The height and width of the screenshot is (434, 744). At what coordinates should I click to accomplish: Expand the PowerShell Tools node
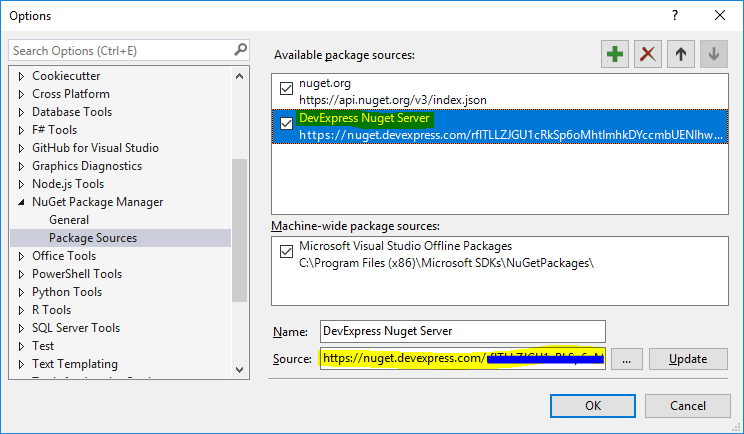click(21, 275)
